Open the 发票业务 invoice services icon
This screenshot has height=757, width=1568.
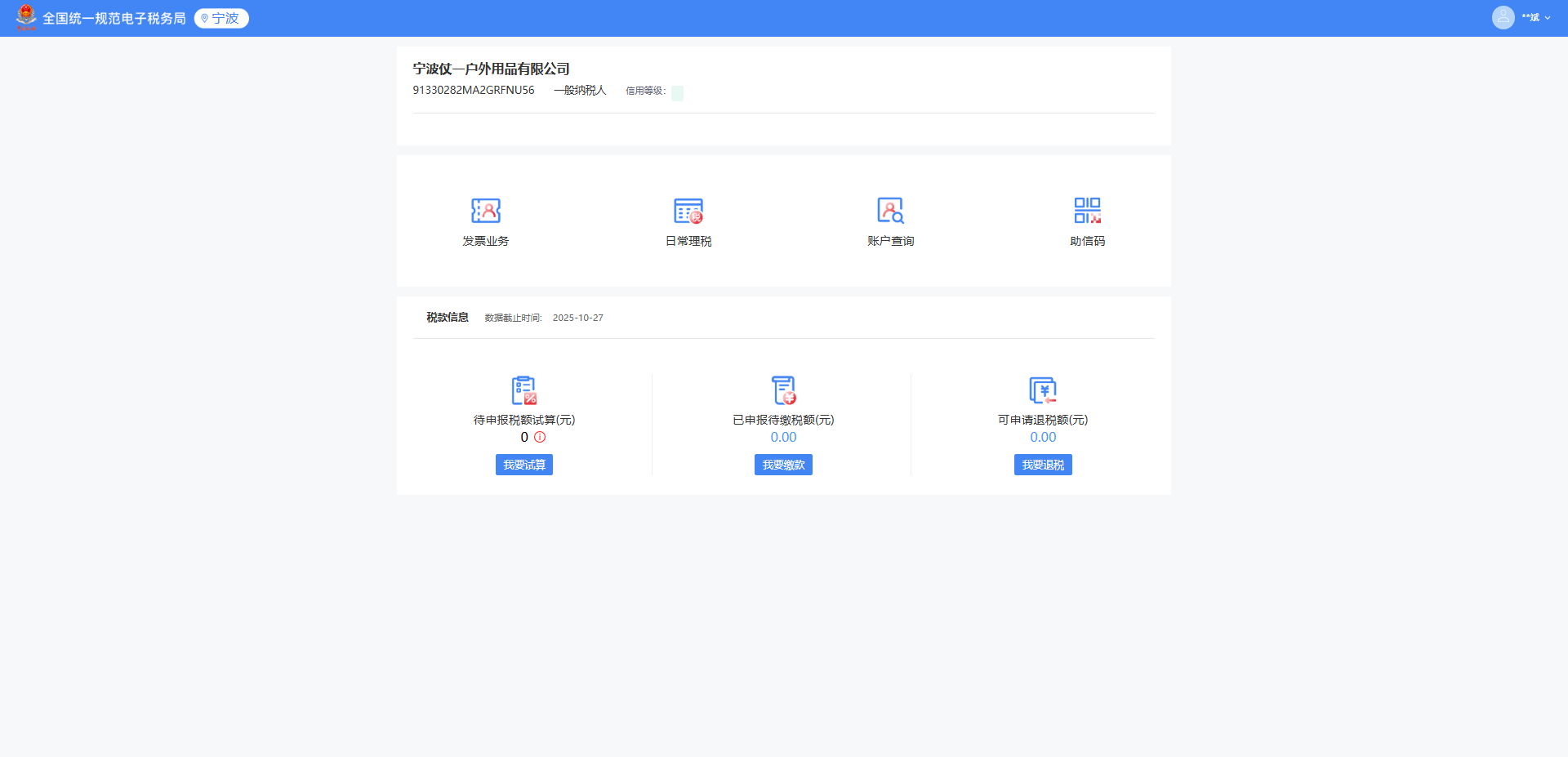pyautogui.click(x=486, y=211)
